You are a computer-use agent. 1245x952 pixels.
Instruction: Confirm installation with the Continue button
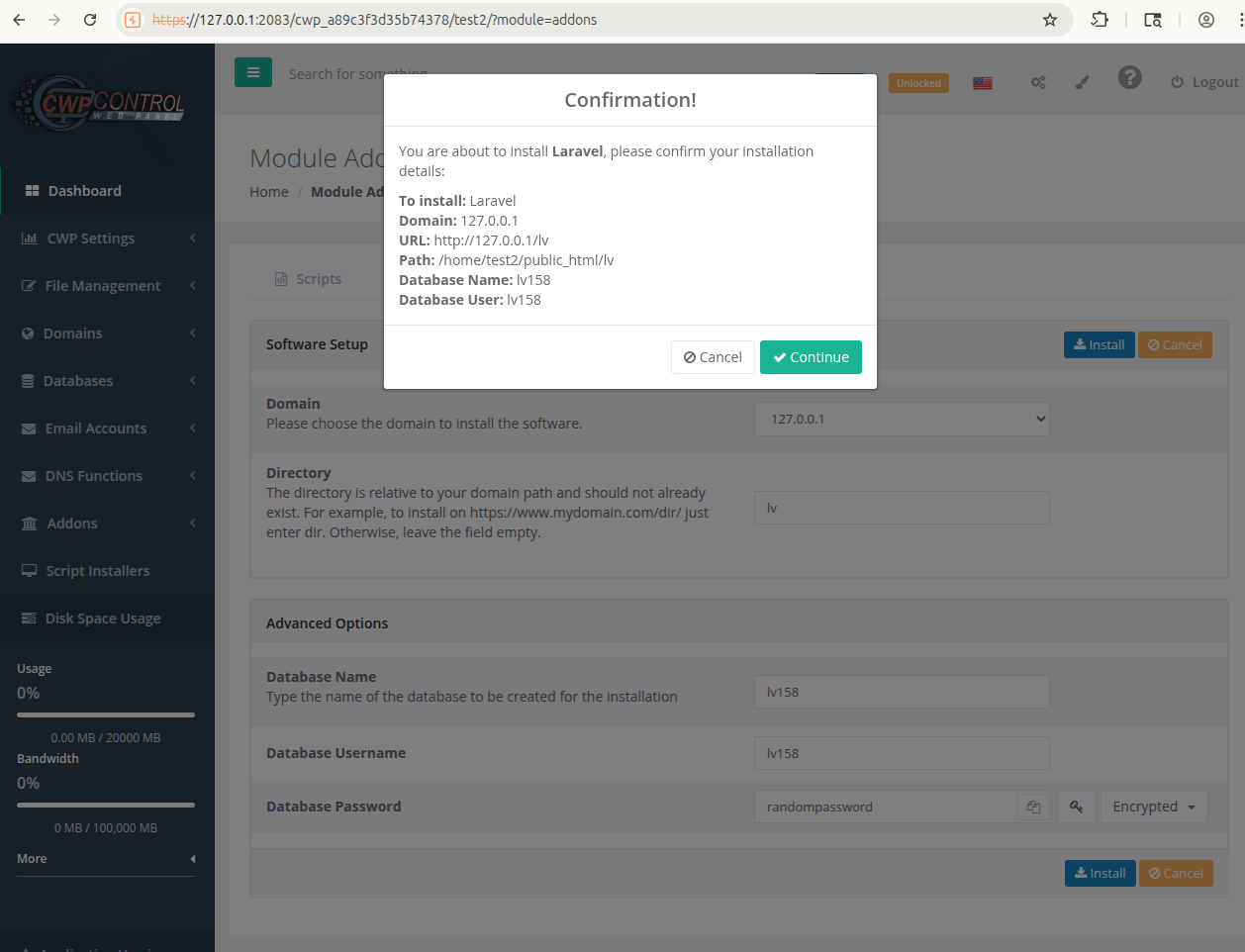[811, 357]
